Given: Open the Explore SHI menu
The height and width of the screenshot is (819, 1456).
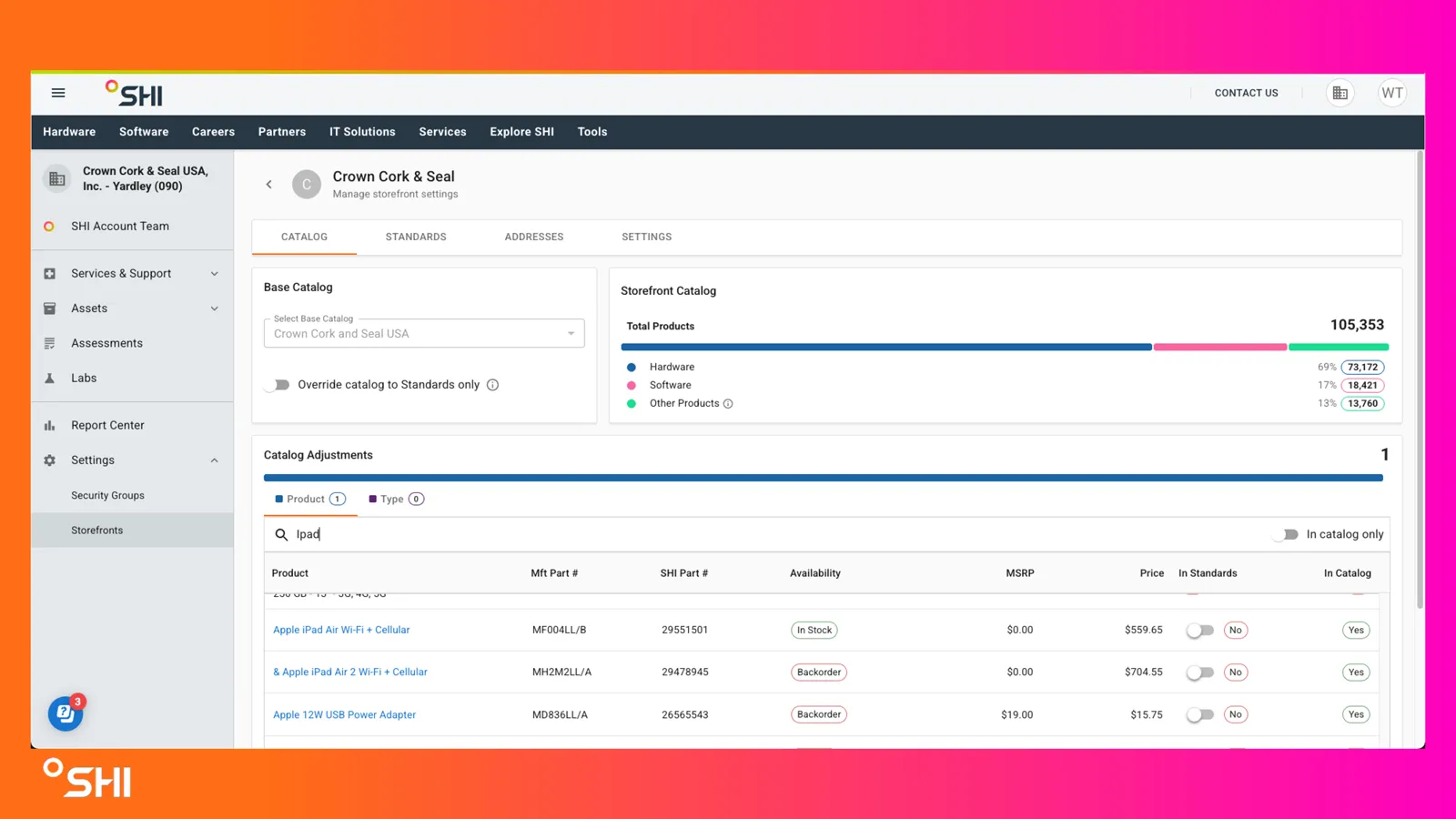Looking at the screenshot, I should 521,132.
